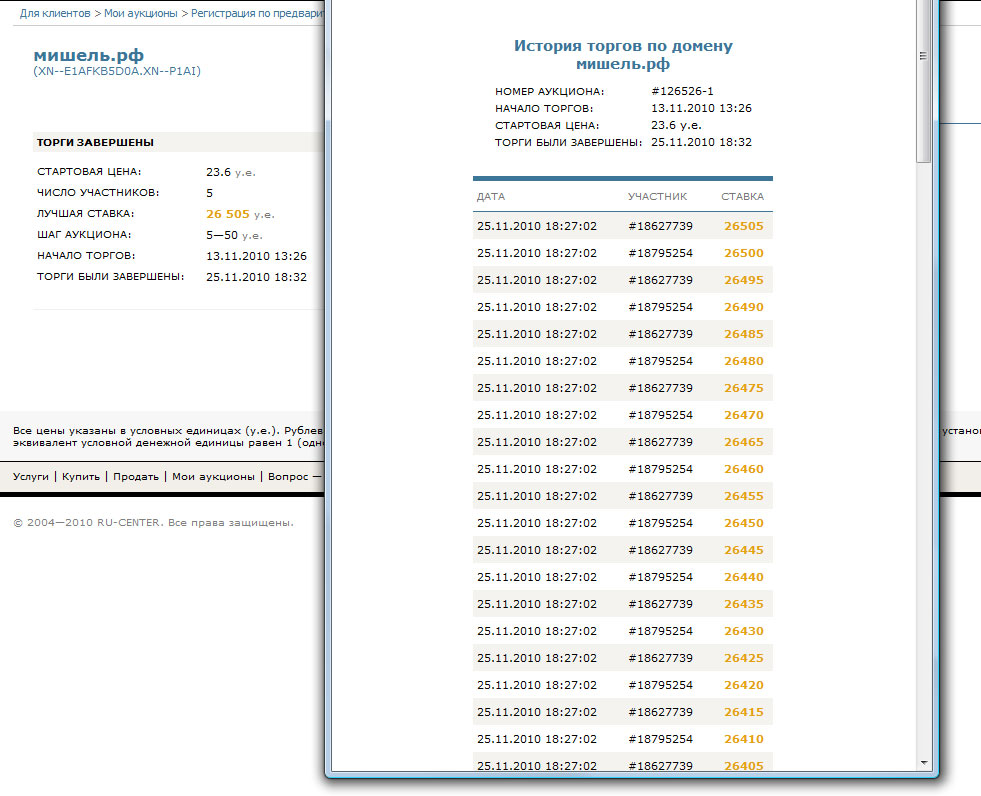Select the bid value 26410

coord(744,738)
